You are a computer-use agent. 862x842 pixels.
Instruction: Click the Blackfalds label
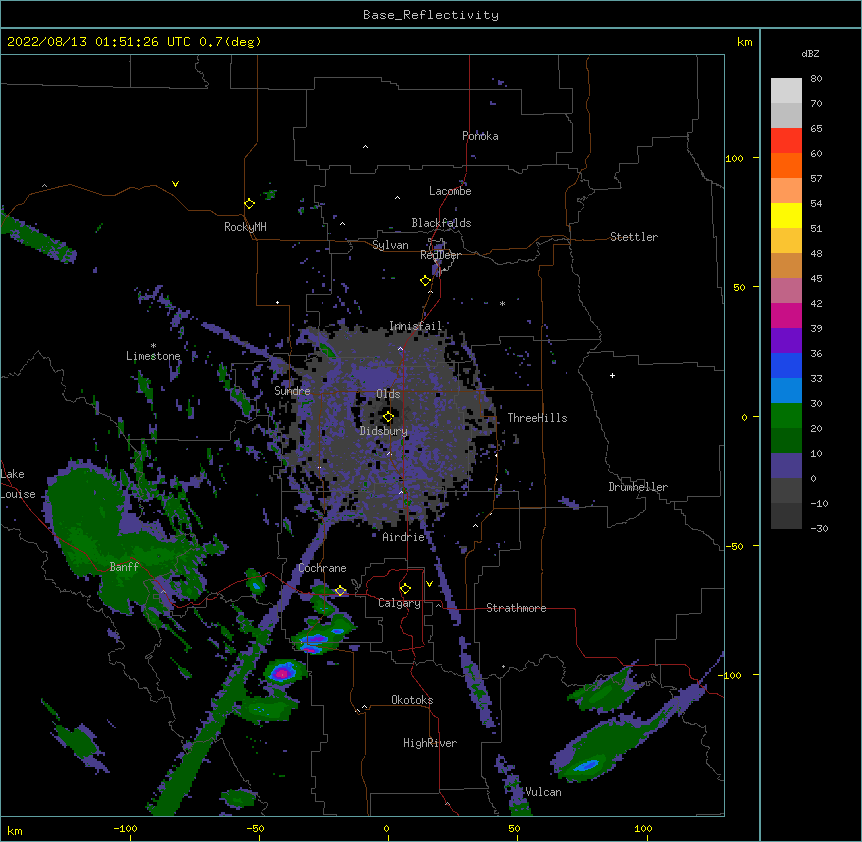tap(441, 223)
